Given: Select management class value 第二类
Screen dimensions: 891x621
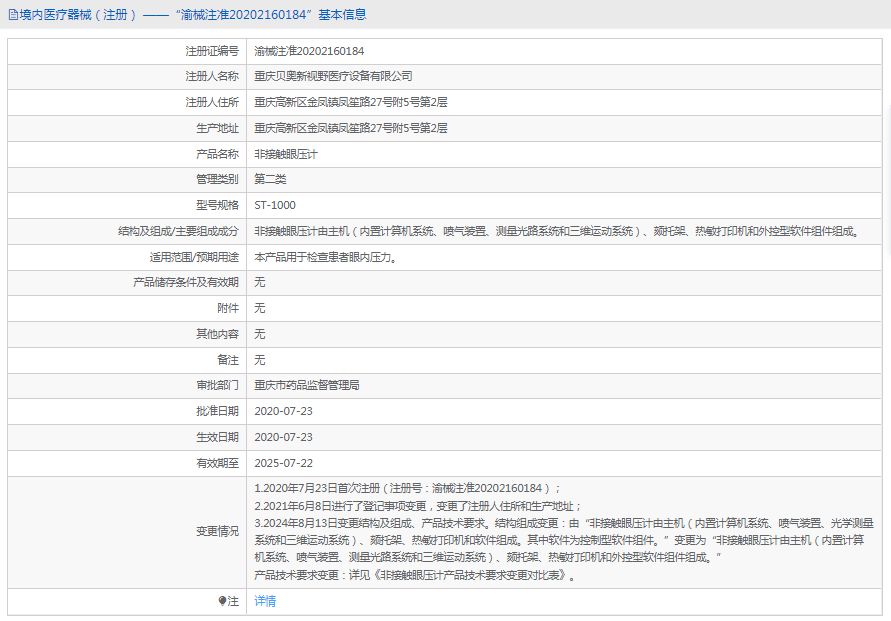Looking at the screenshot, I should point(270,180).
